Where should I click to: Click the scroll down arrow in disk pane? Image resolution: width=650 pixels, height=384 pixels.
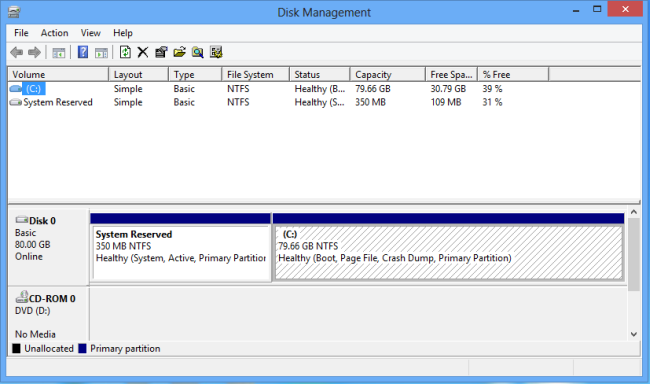pos(634,334)
